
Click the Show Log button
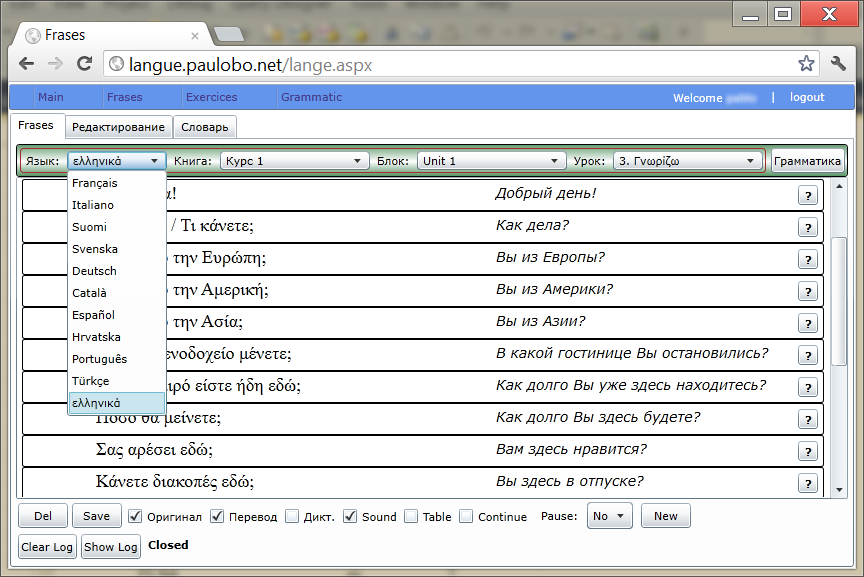[x=111, y=547]
